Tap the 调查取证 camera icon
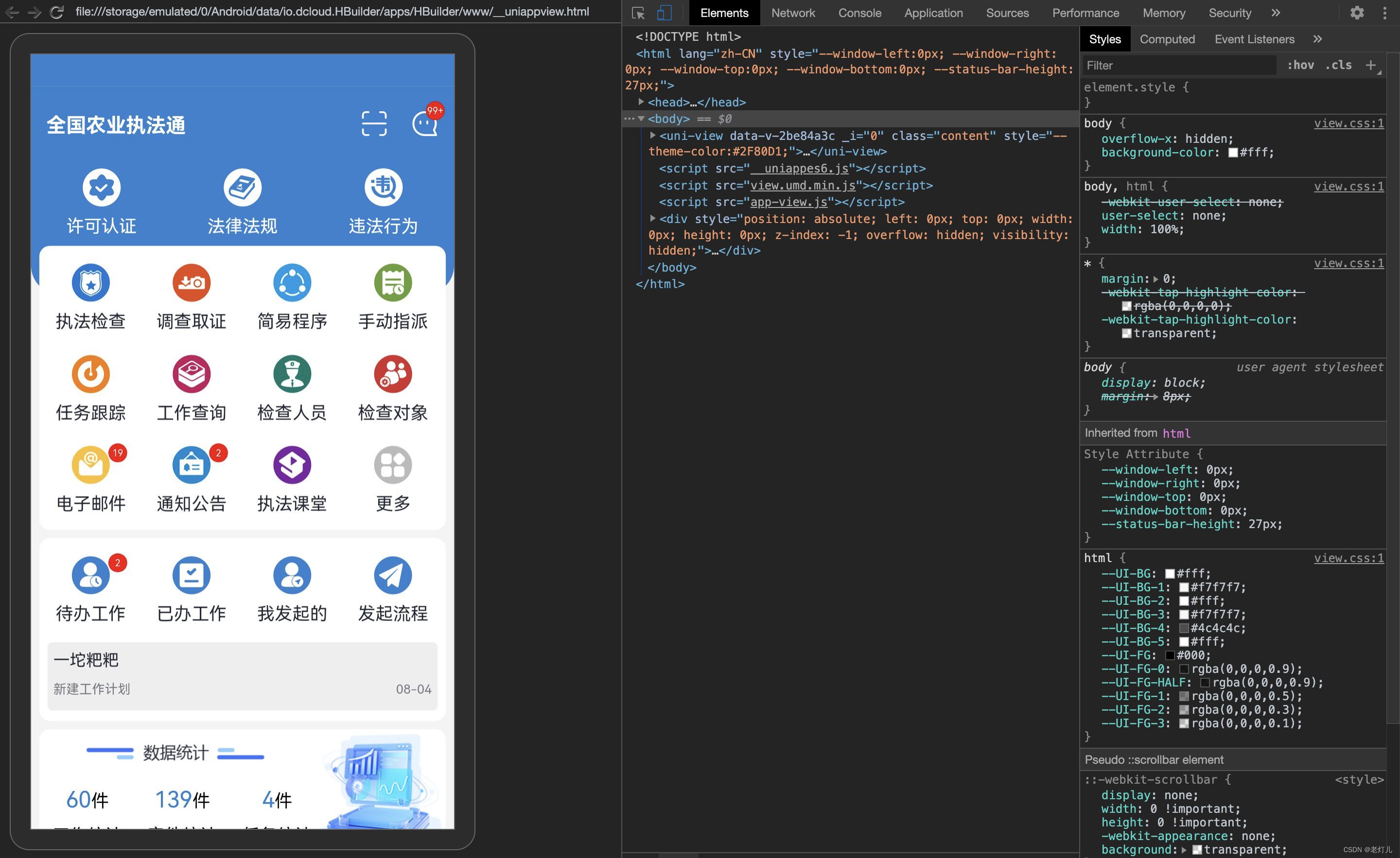This screenshot has height=858, width=1400. click(x=192, y=283)
